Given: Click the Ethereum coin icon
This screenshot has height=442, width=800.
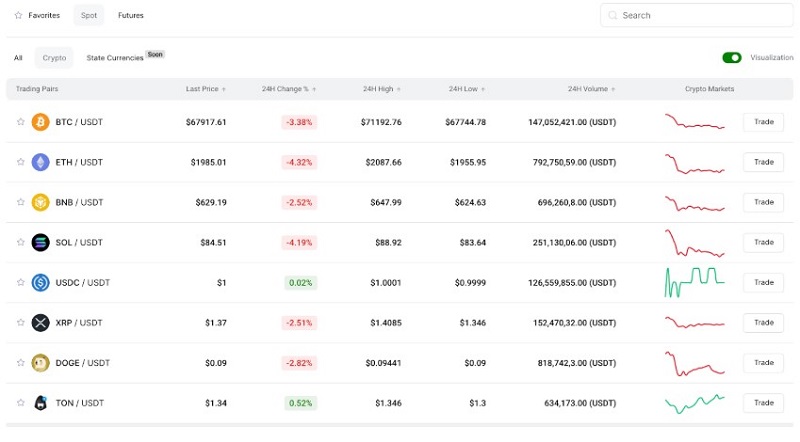Looking at the screenshot, I should click(40, 162).
